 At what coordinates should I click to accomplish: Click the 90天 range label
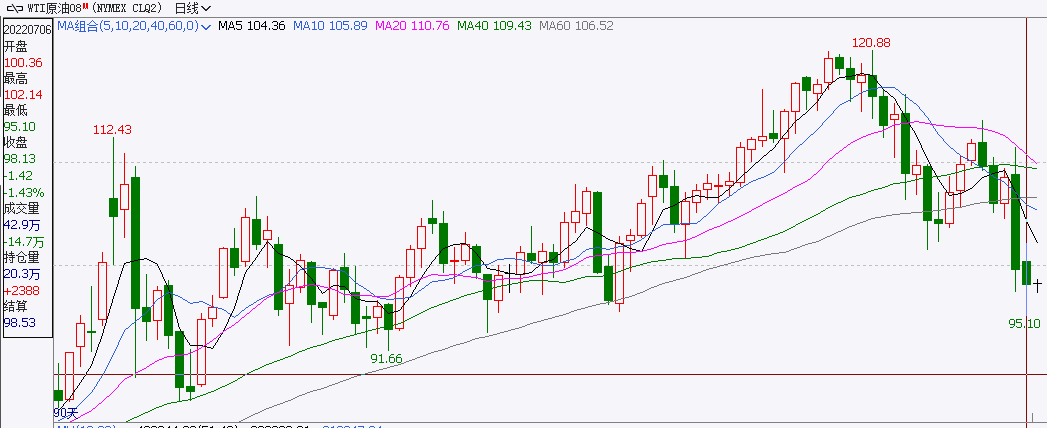(66, 412)
